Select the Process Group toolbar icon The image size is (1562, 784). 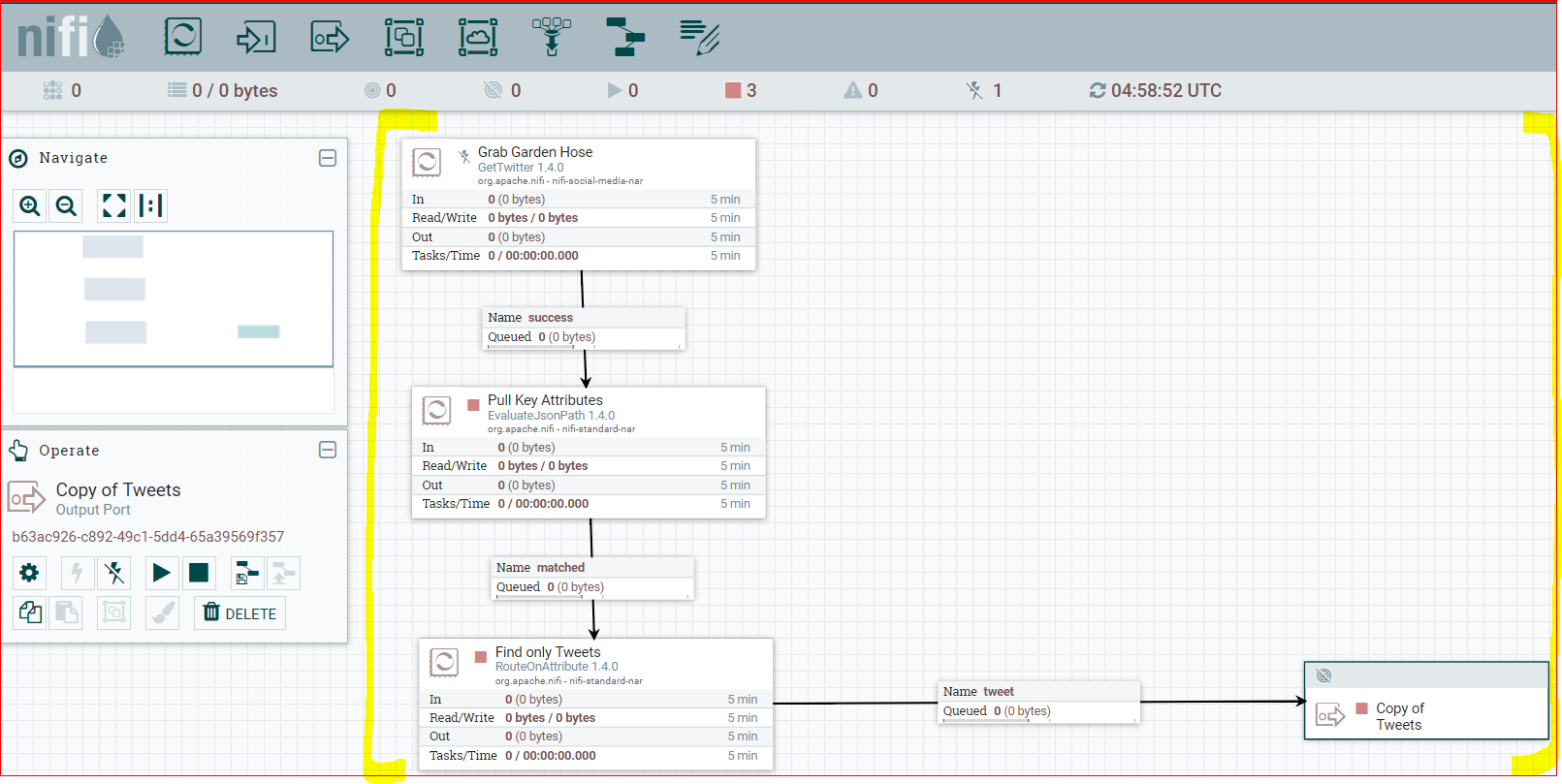pyautogui.click(x=403, y=37)
